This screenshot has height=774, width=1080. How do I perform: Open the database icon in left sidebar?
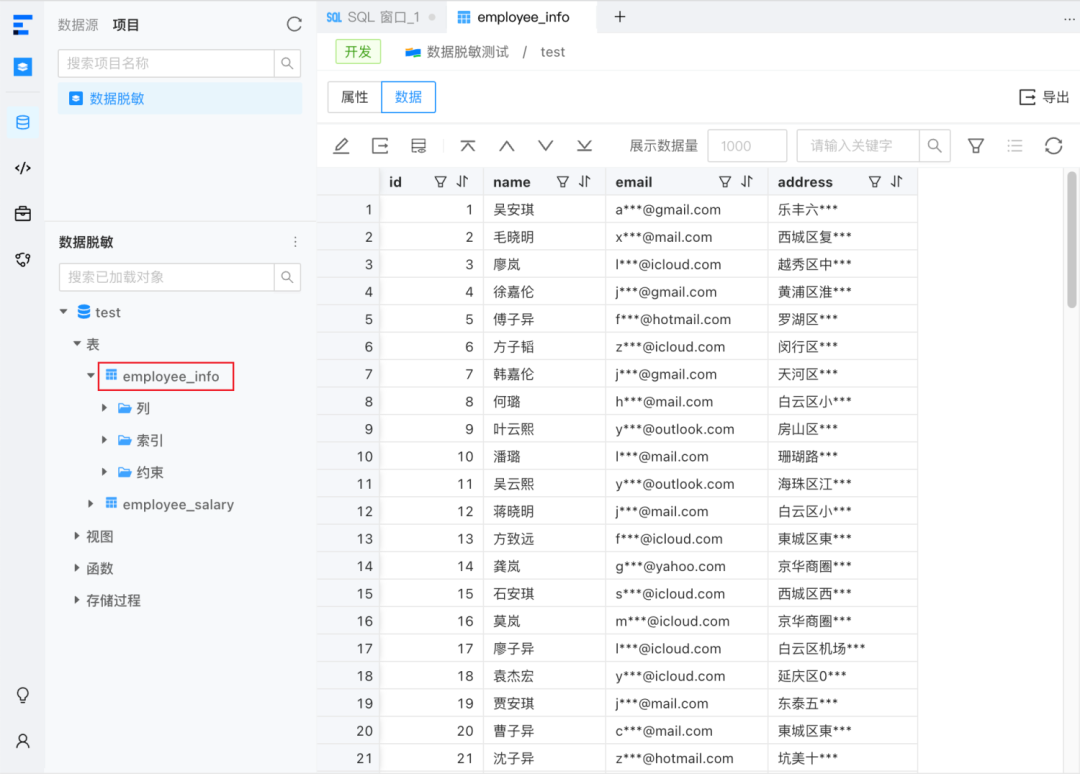[x=23, y=123]
